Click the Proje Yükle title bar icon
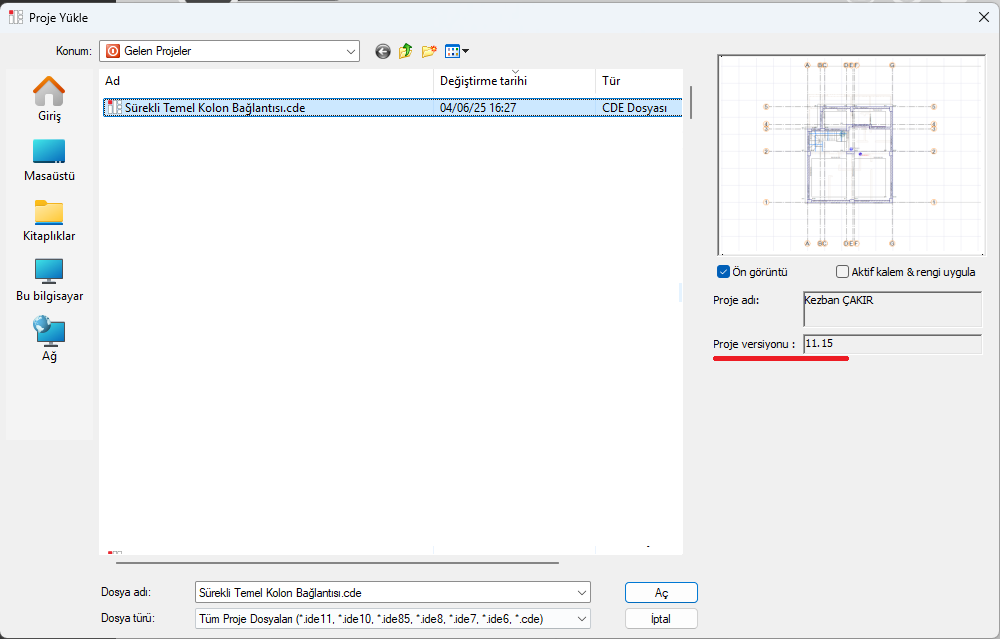Screen dimensions: 1000x639 pos(16,17)
